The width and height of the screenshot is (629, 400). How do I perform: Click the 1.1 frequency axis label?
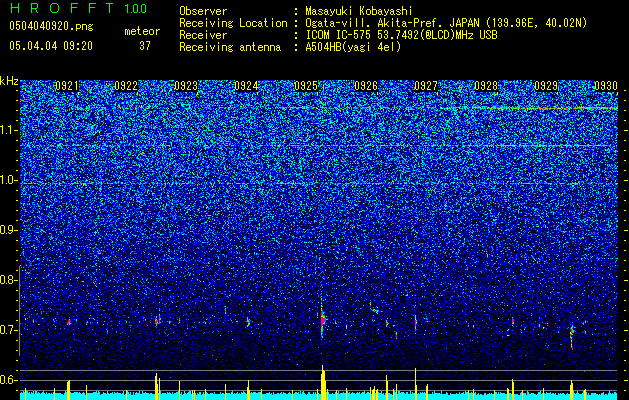click(9, 130)
